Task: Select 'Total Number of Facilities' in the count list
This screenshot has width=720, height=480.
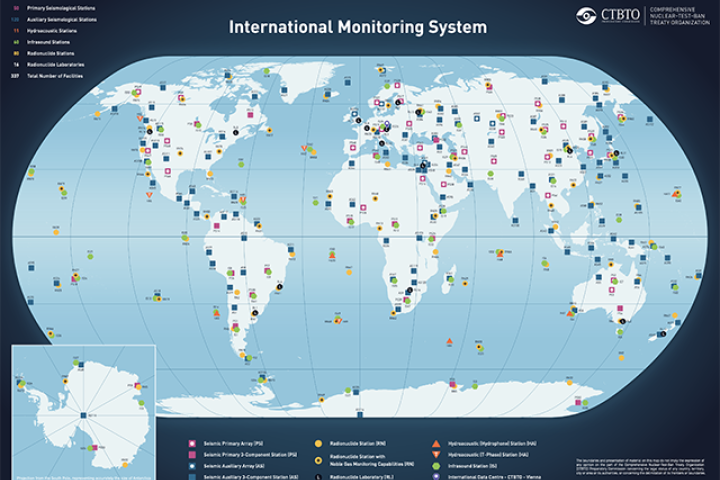Action: pyautogui.click(x=55, y=76)
